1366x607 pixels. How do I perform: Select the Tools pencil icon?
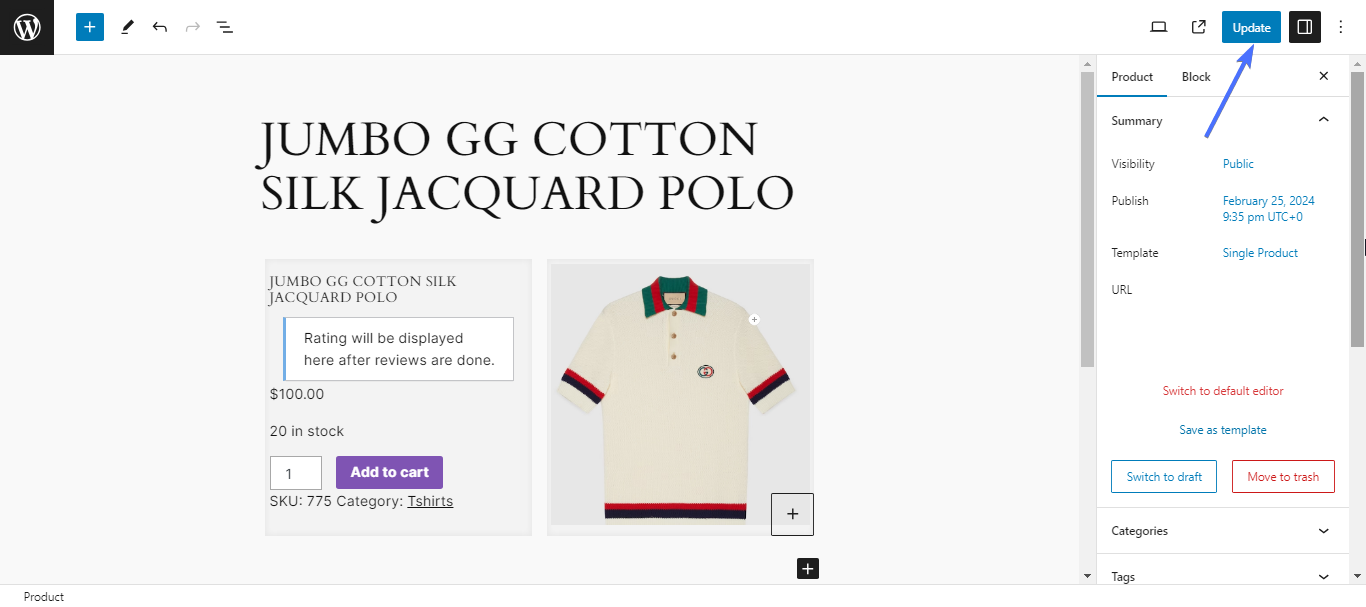click(127, 27)
